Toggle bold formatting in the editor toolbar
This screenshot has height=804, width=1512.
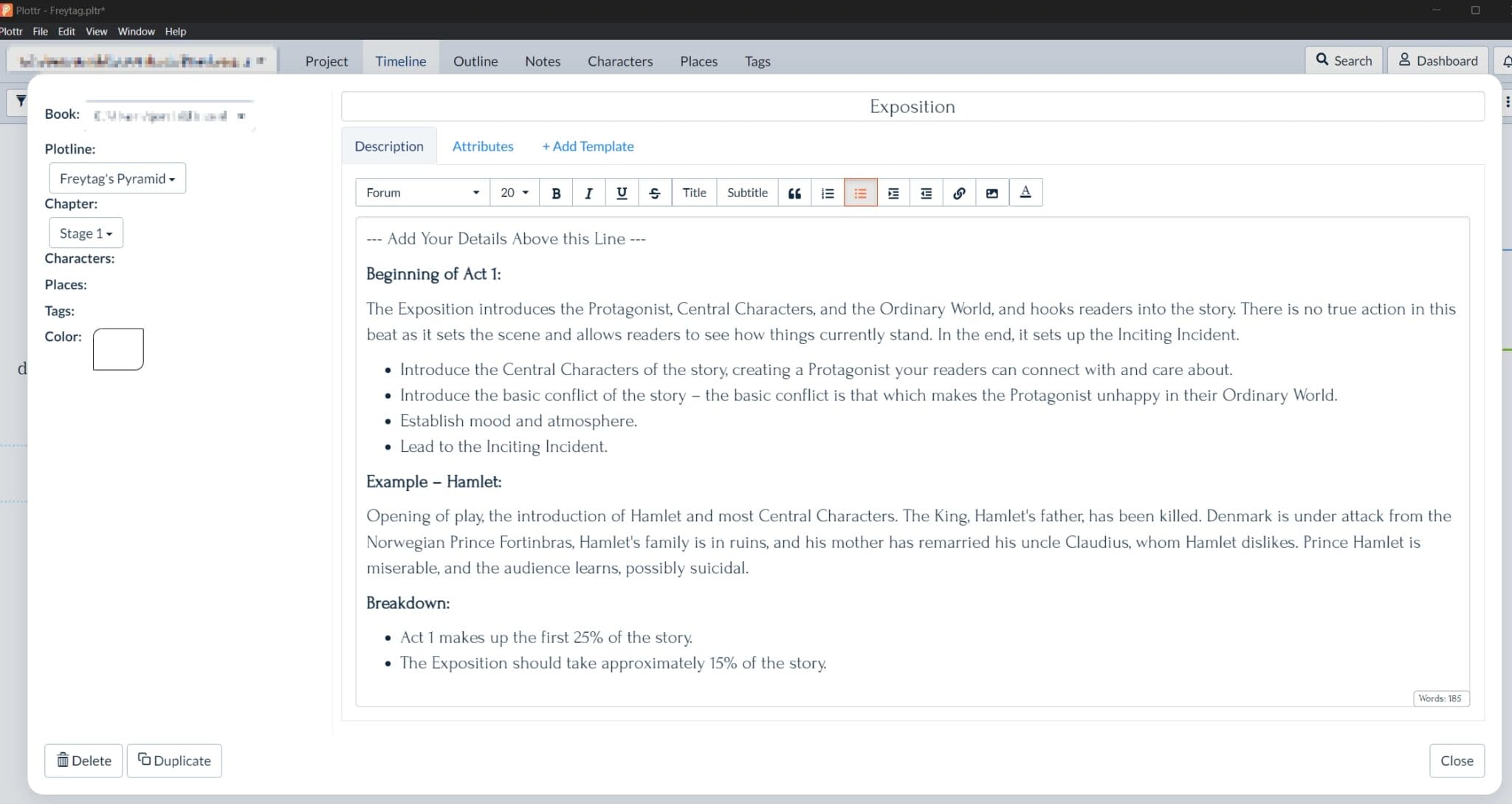coord(556,193)
